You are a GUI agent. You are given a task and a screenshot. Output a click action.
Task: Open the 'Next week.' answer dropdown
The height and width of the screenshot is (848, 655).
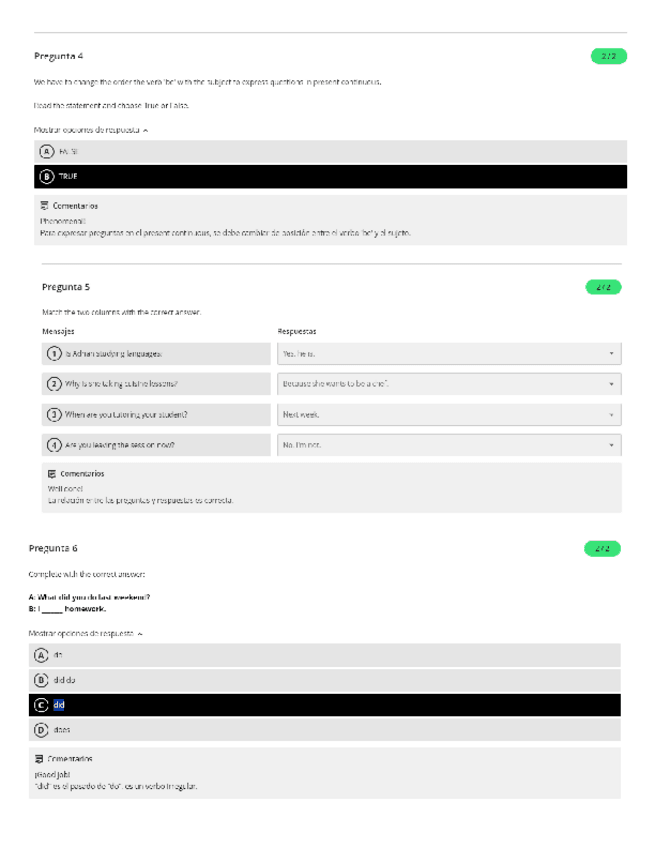(x=448, y=414)
